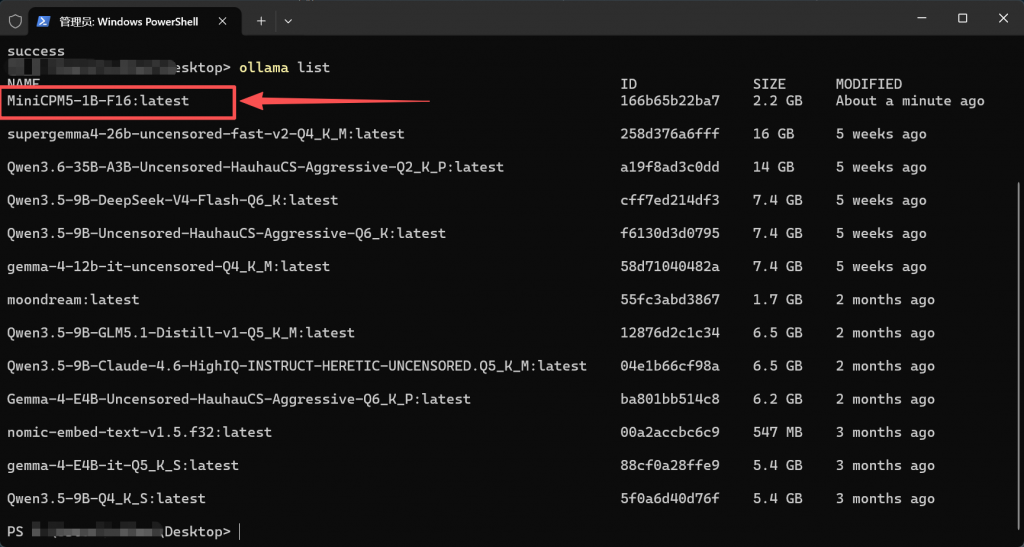The width and height of the screenshot is (1024, 547).
Task: Minimize the terminal window
Action: click(x=921, y=19)
